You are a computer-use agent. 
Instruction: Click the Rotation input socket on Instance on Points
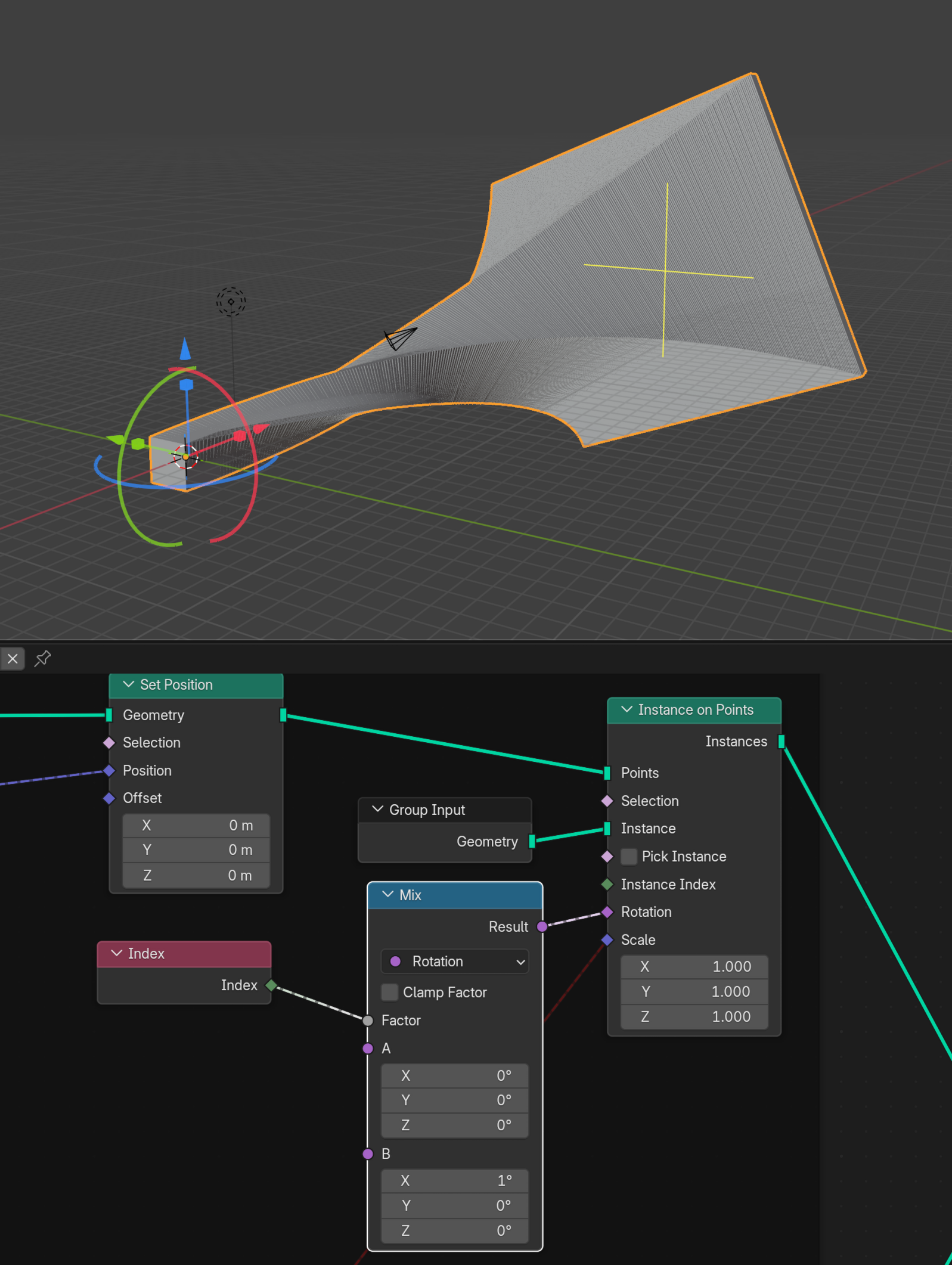607,912
